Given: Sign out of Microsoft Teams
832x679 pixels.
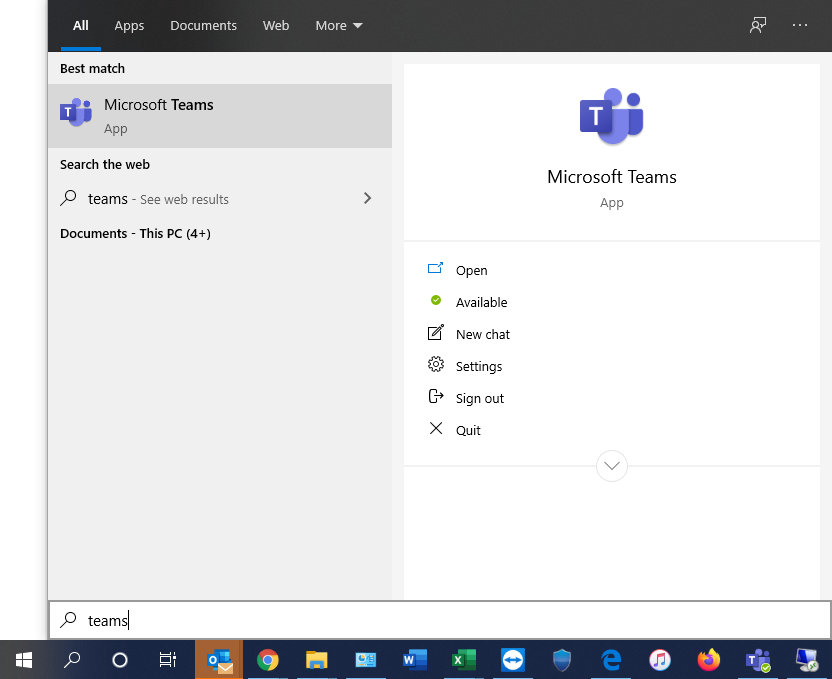Looking at the screenshot, I should 478,398.
